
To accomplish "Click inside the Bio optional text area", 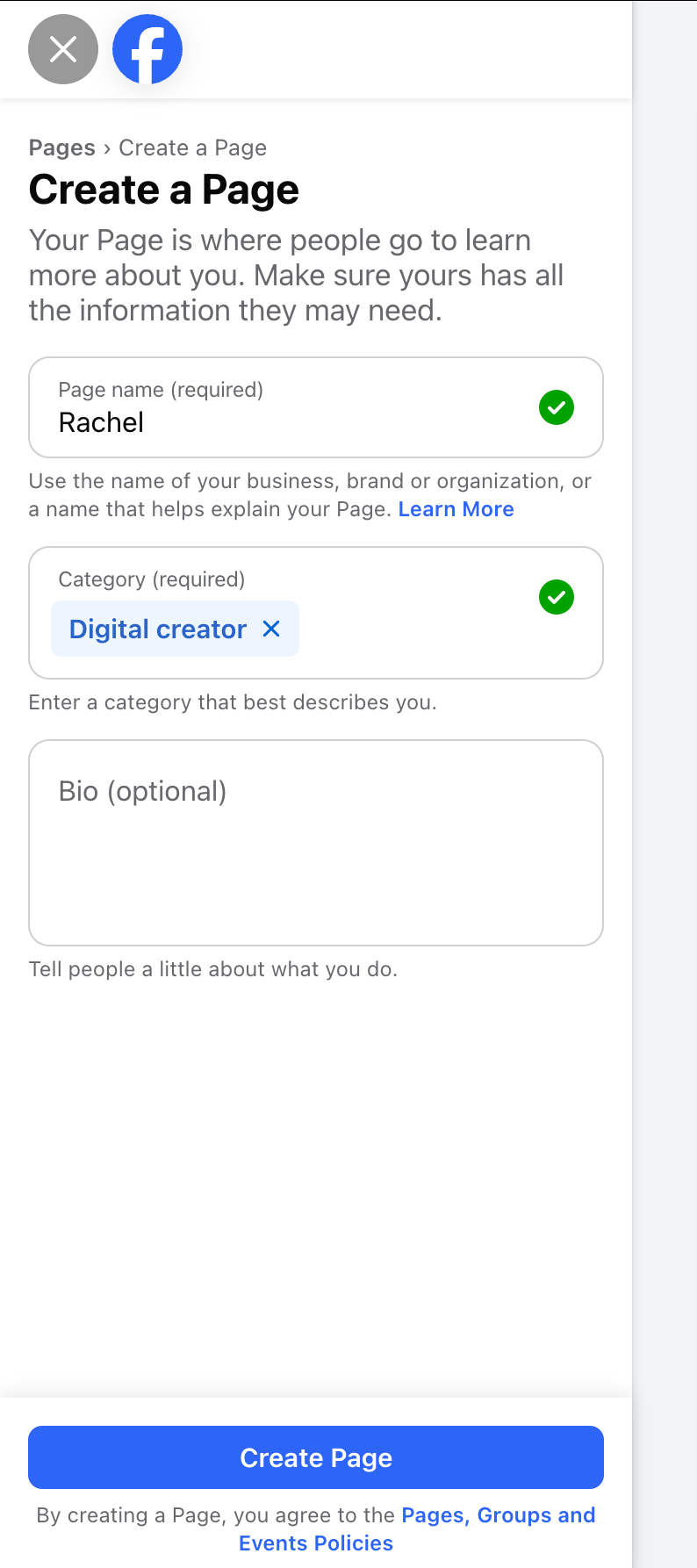I will pos(316,841).
